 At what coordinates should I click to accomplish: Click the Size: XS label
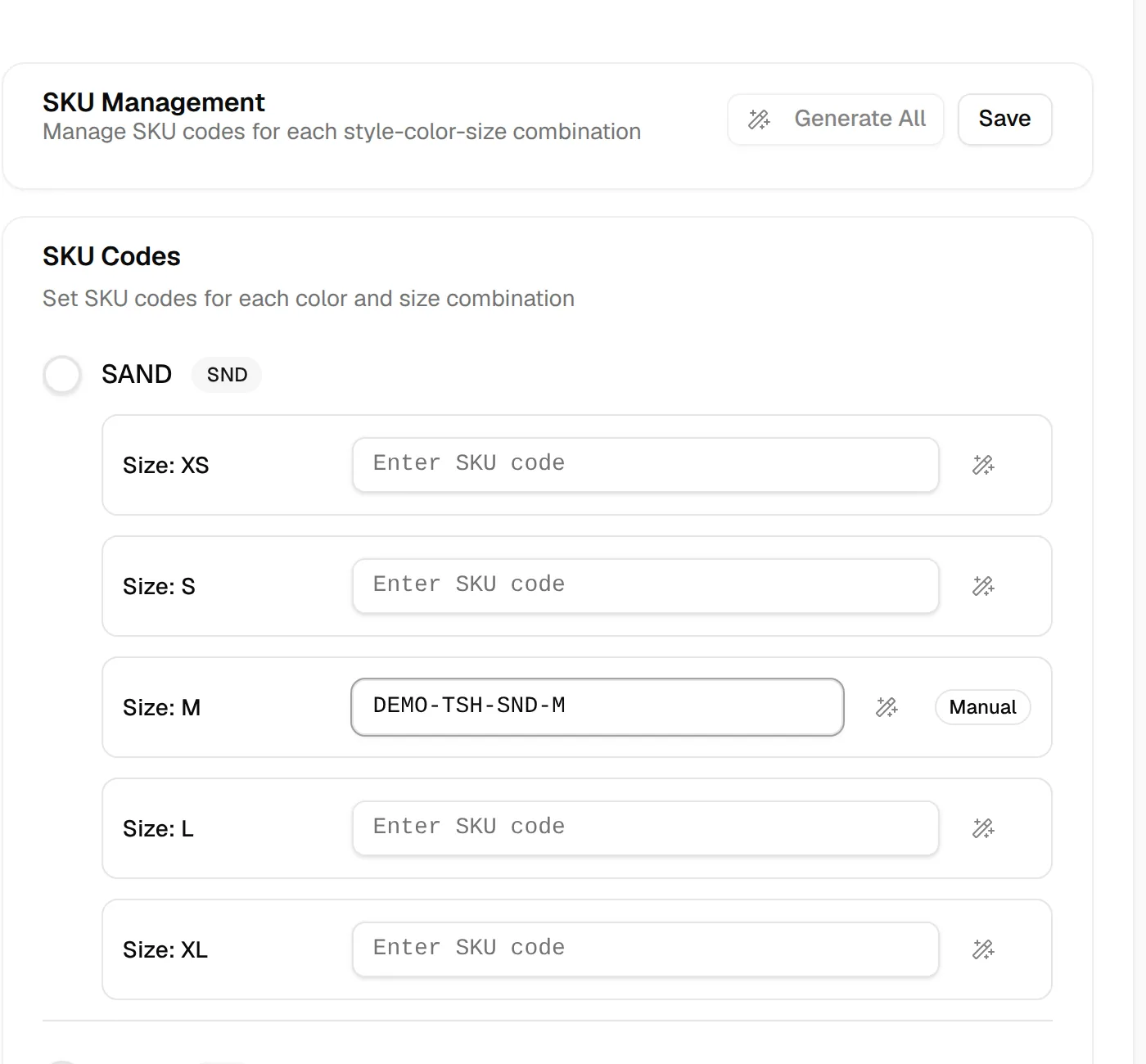click(166, 465)
